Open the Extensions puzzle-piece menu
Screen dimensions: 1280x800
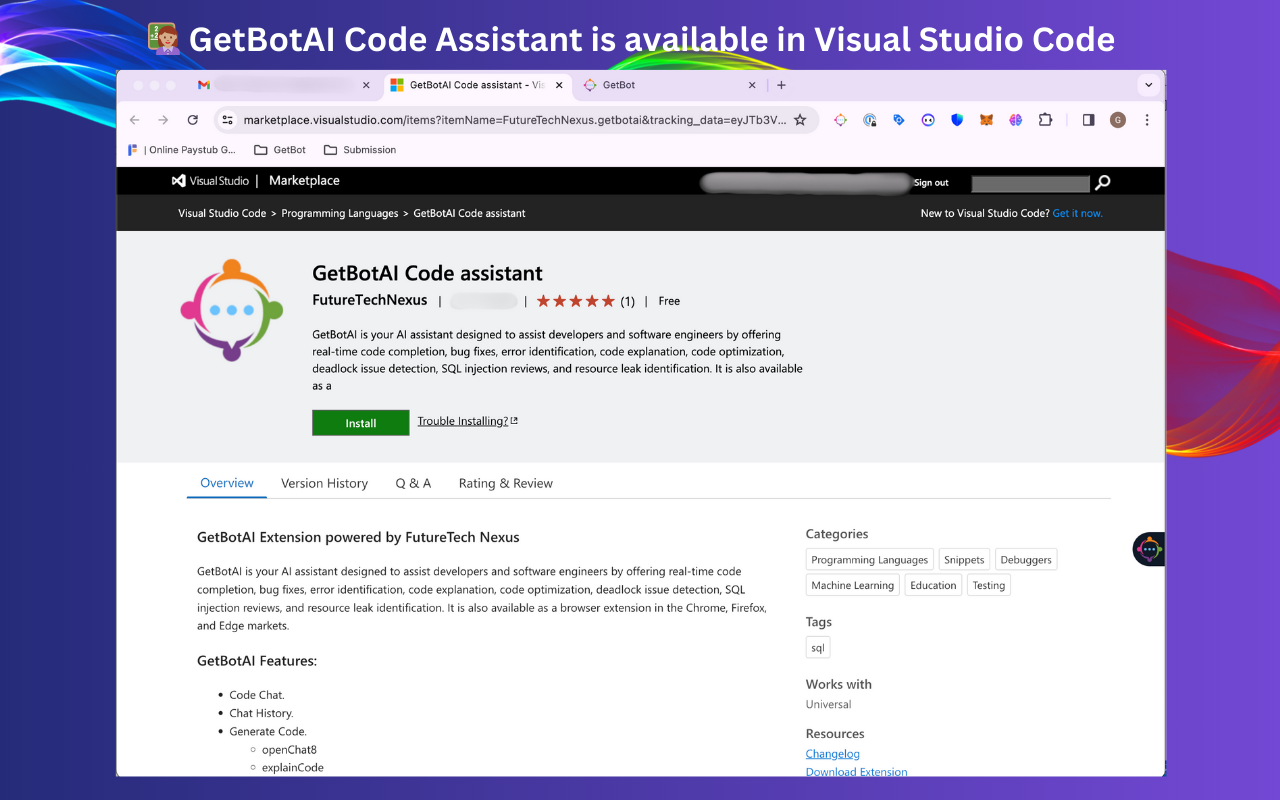[1045, 120]
